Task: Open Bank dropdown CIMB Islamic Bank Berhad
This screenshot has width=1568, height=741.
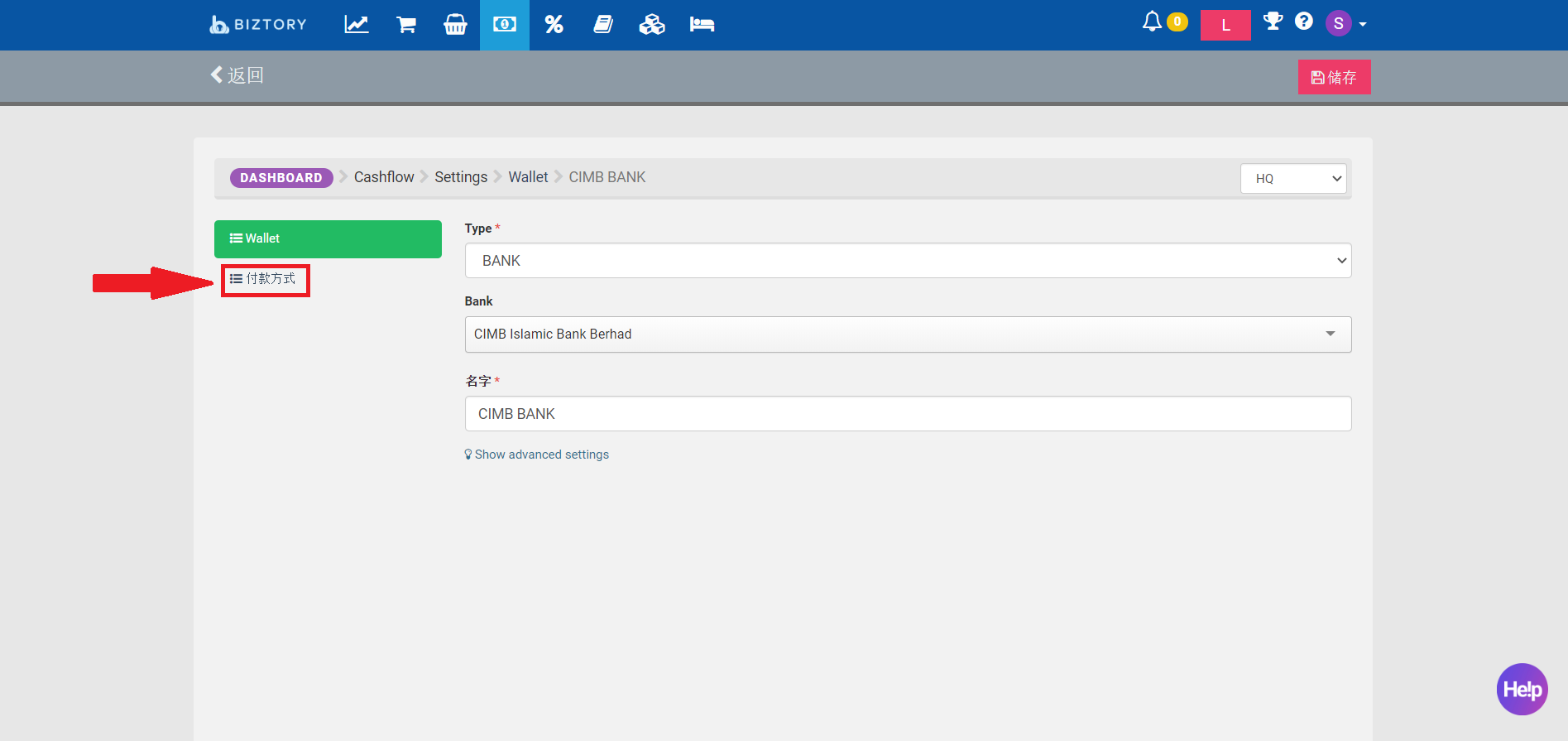Action: [x=908, y=334]
